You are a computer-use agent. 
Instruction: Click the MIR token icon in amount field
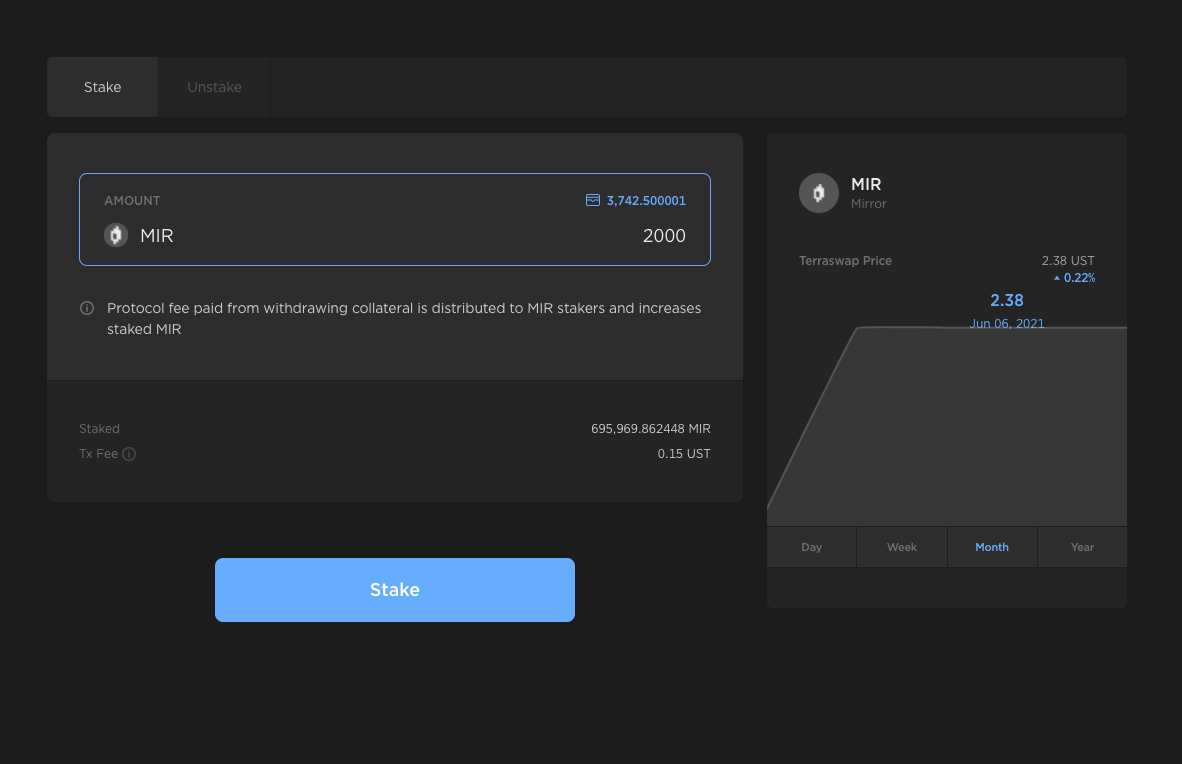(x=116, y=236)
